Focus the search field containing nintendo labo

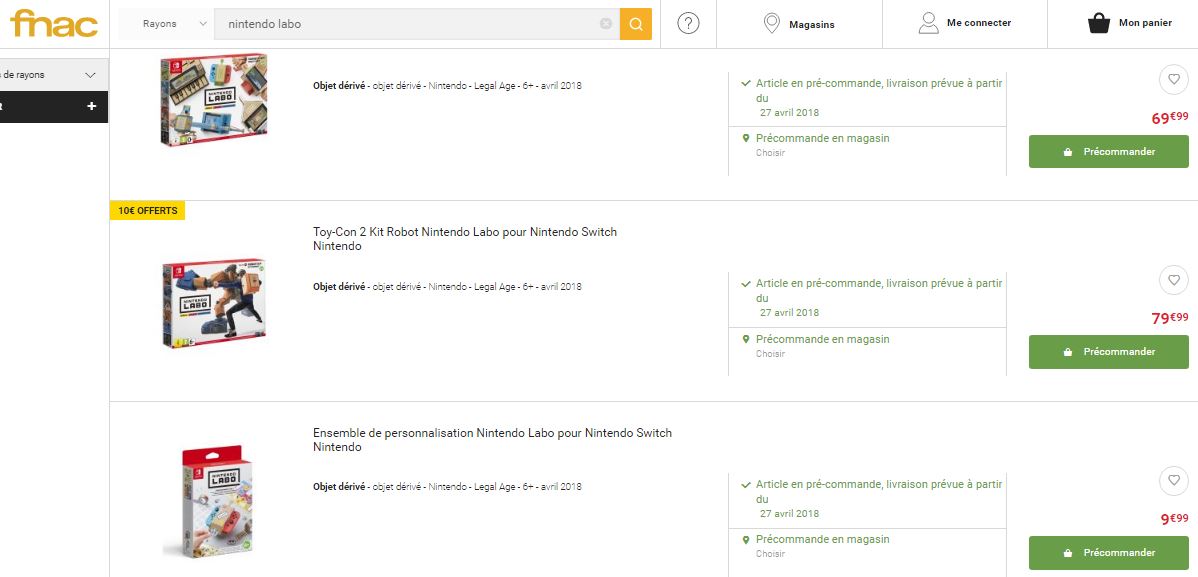point(416,24)
